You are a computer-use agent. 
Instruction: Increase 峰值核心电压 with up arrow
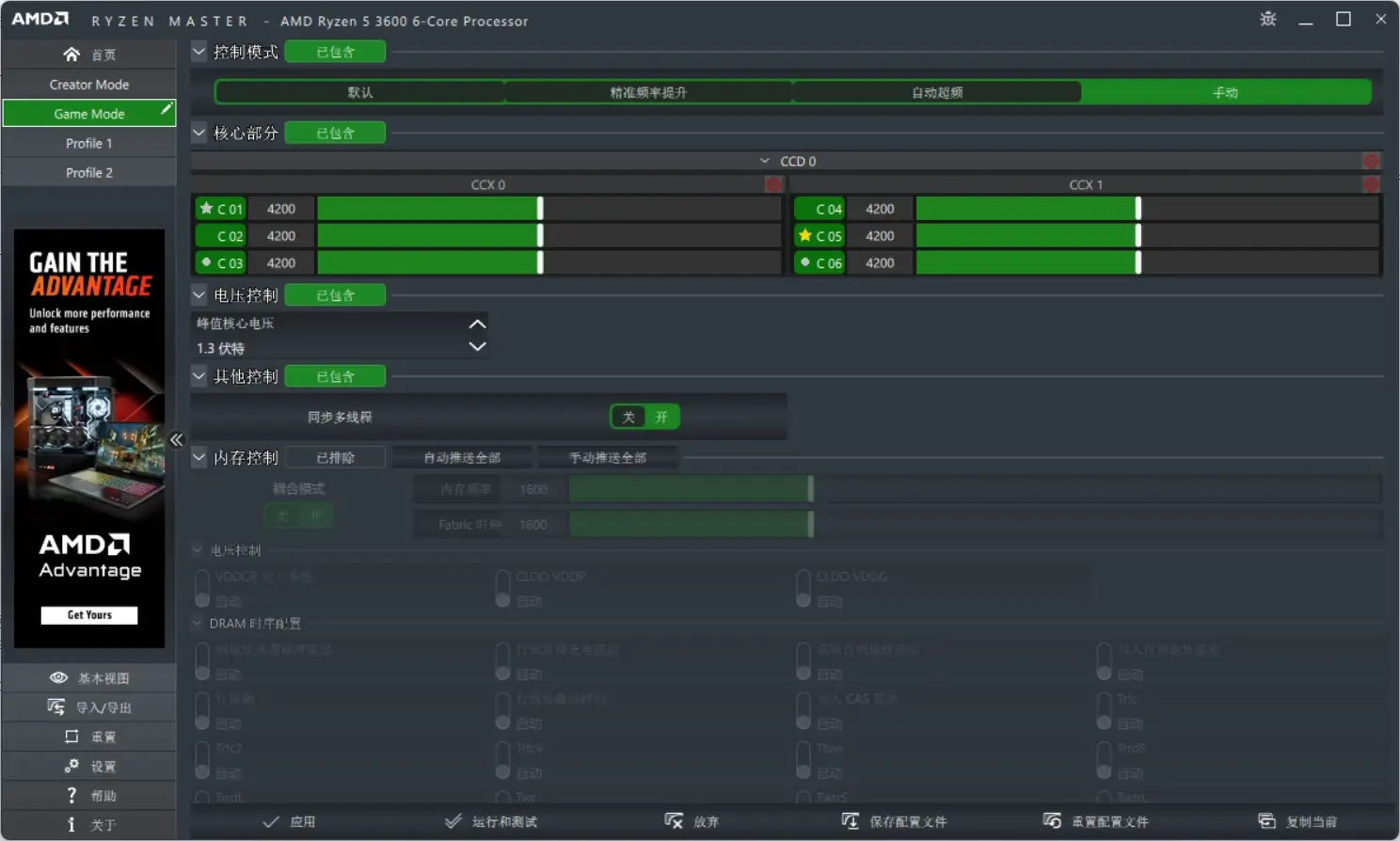pos(477,324)
